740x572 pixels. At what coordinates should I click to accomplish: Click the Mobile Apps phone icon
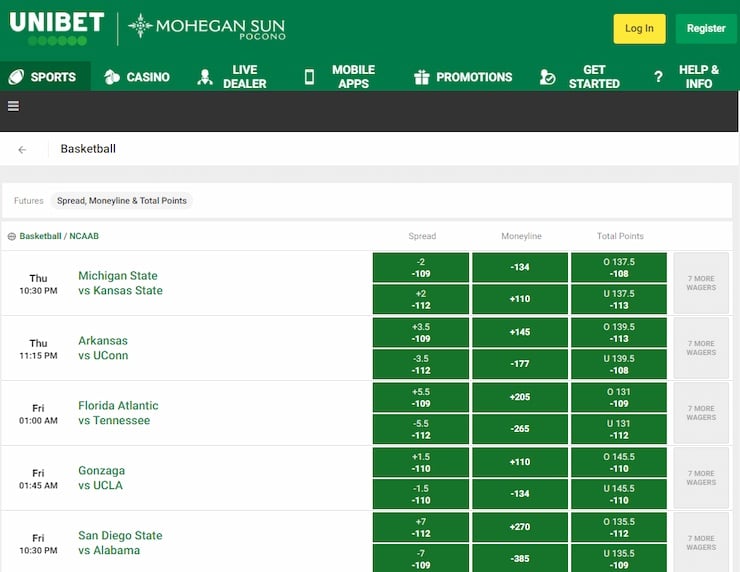point(309,77)
